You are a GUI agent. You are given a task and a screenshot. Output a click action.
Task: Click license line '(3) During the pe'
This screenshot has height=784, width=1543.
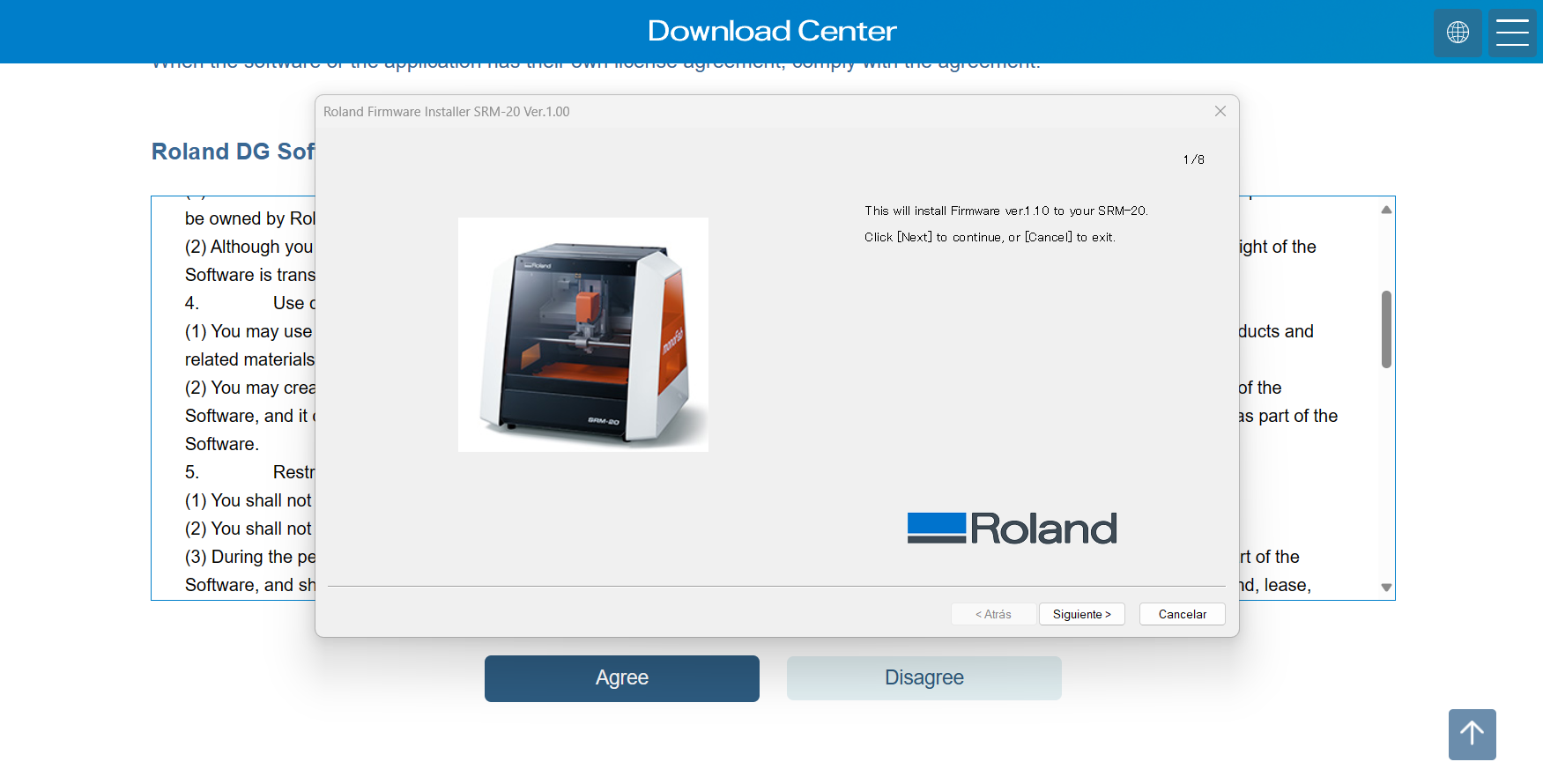click(250, 557)
